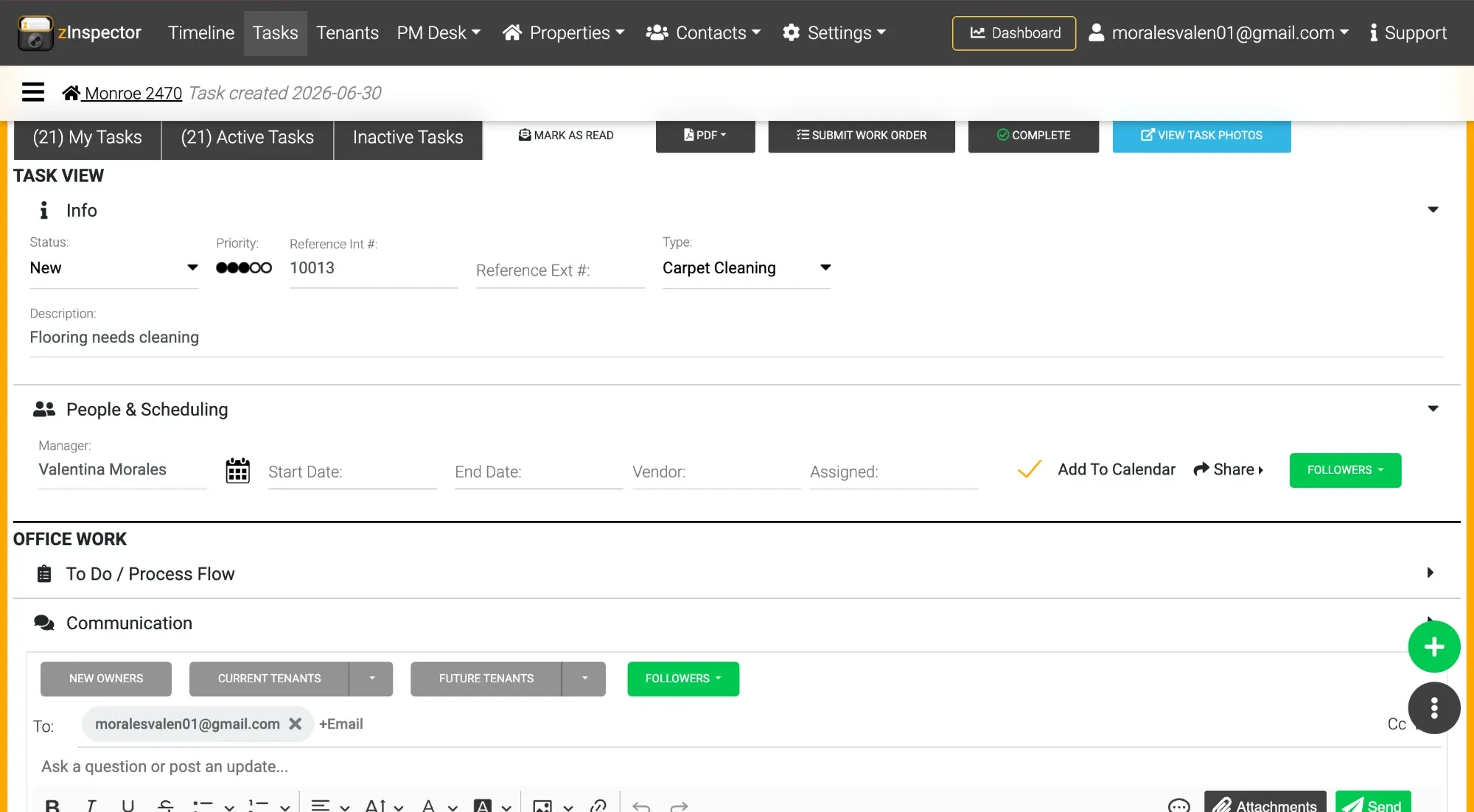This screenshot has height=812, width=1474.
Task: Click the insert image icon
Action: click(542, 805)
